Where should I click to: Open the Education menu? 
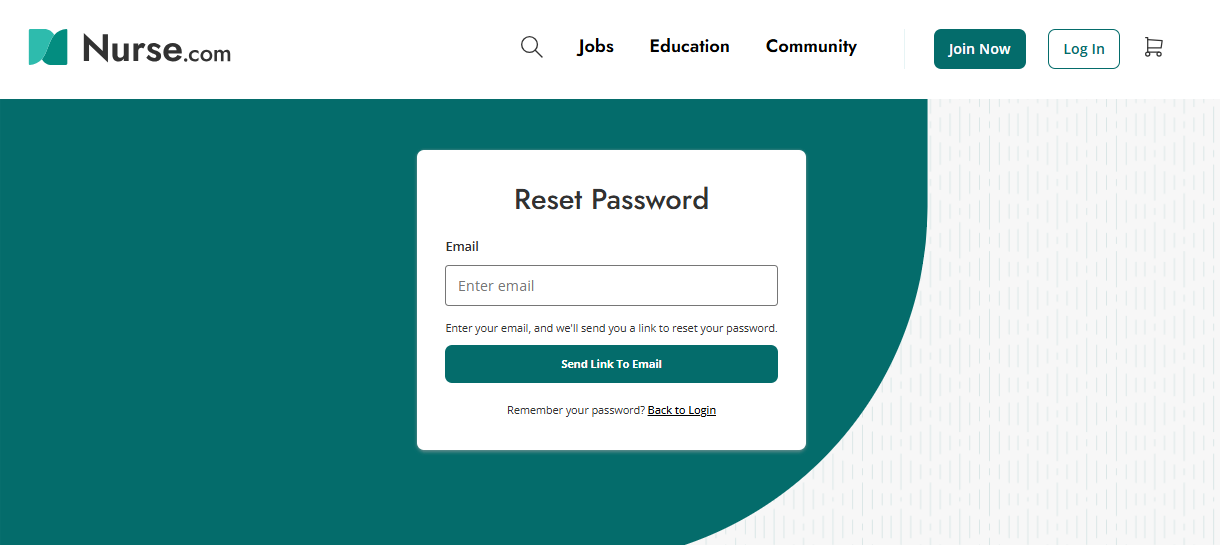point(689,46)
